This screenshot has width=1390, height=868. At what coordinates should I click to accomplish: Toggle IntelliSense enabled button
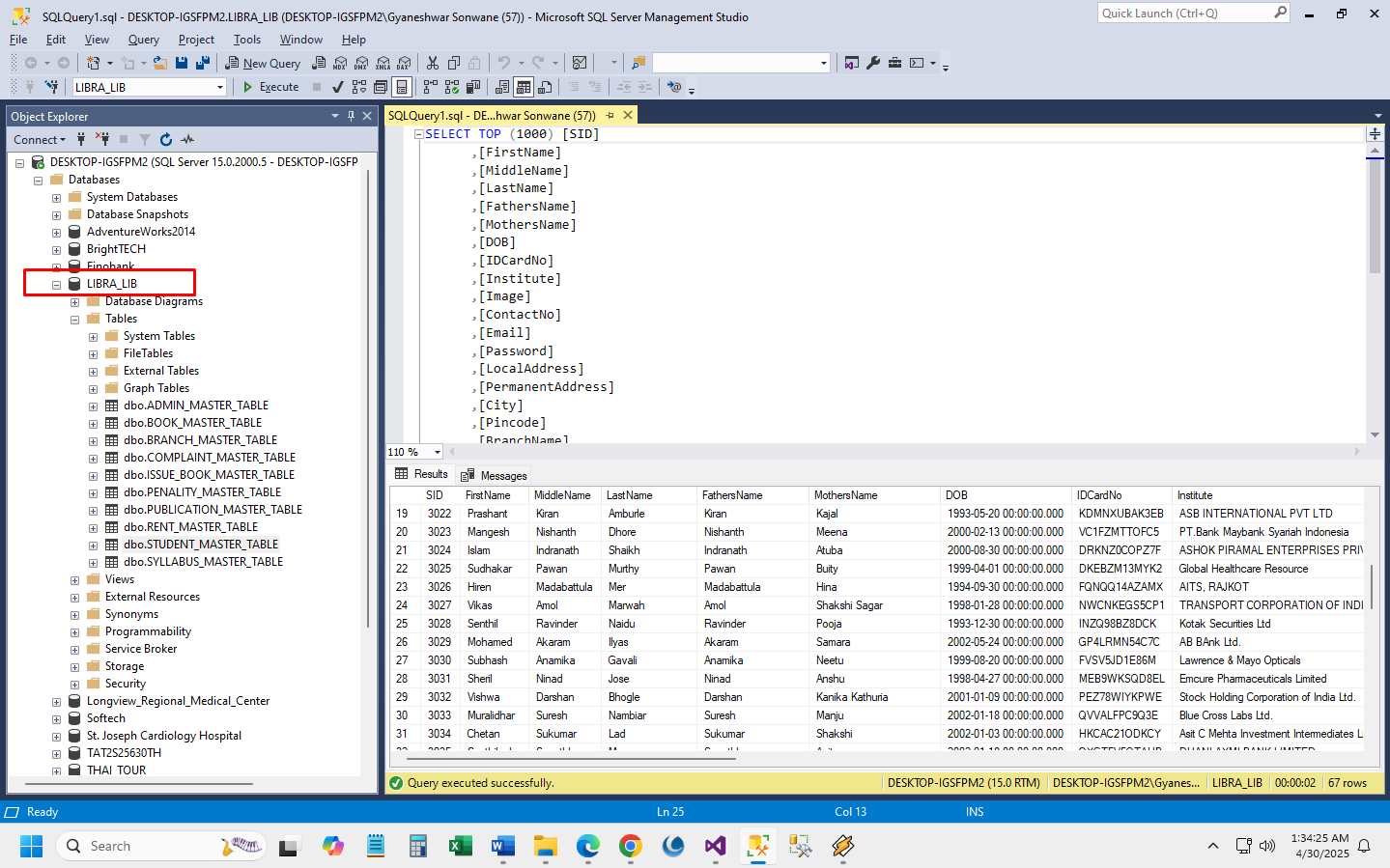pos(402,87)
